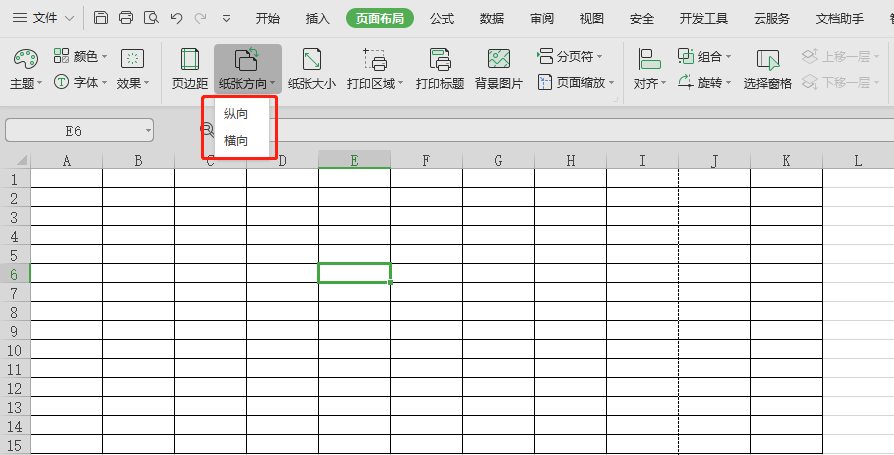Open the 打印区域 (Print Area) button
894x455 pixels.
point(375,69)
